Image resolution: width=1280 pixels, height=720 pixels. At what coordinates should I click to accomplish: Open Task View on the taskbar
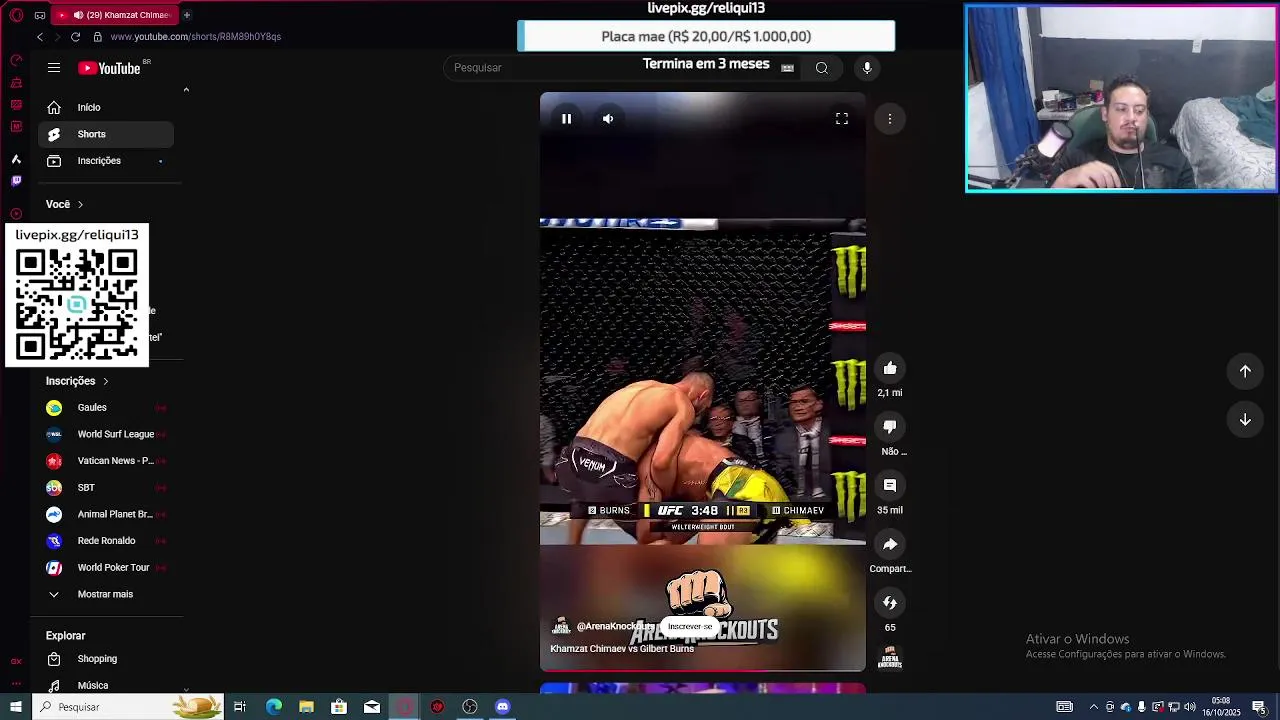(240, 707)
